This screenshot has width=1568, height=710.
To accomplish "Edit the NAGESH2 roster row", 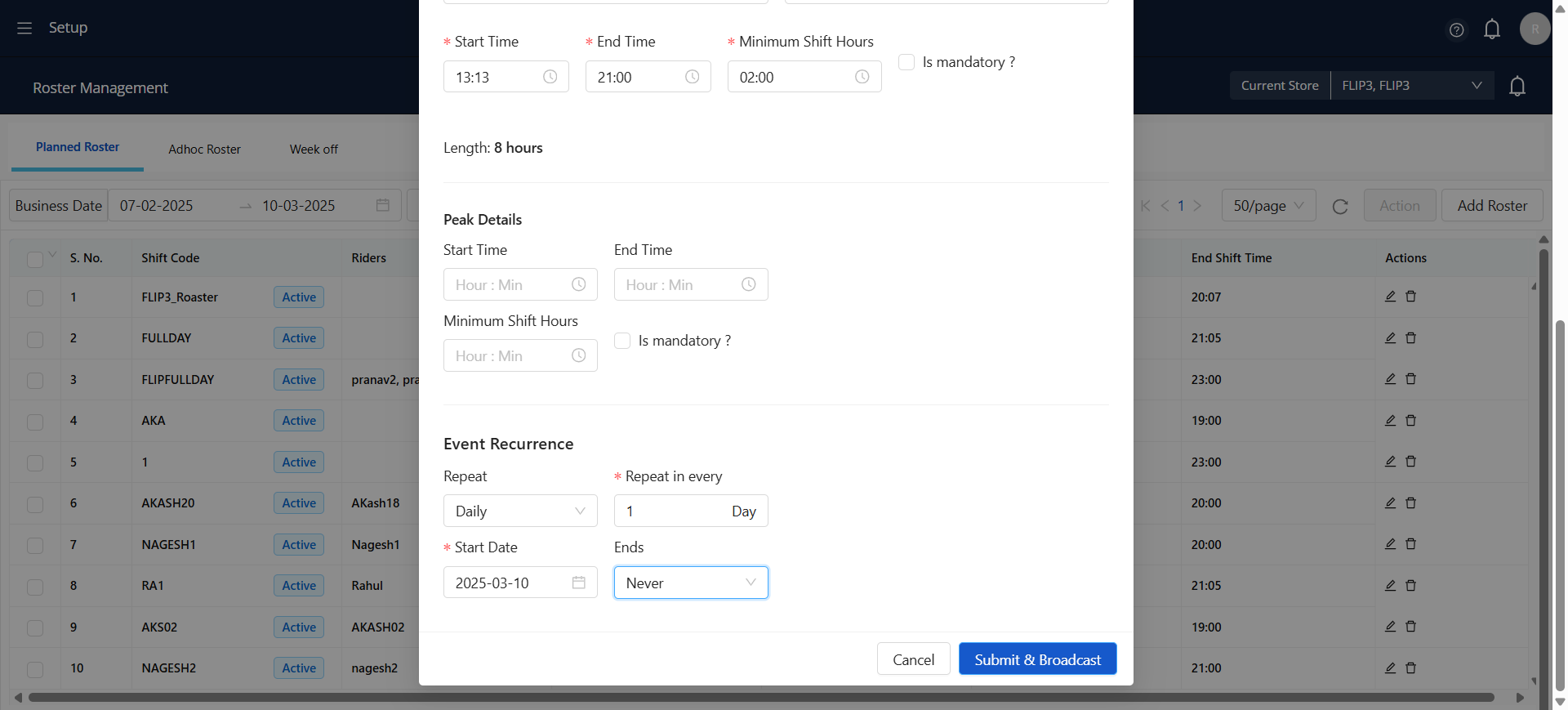I will 1390,668.
